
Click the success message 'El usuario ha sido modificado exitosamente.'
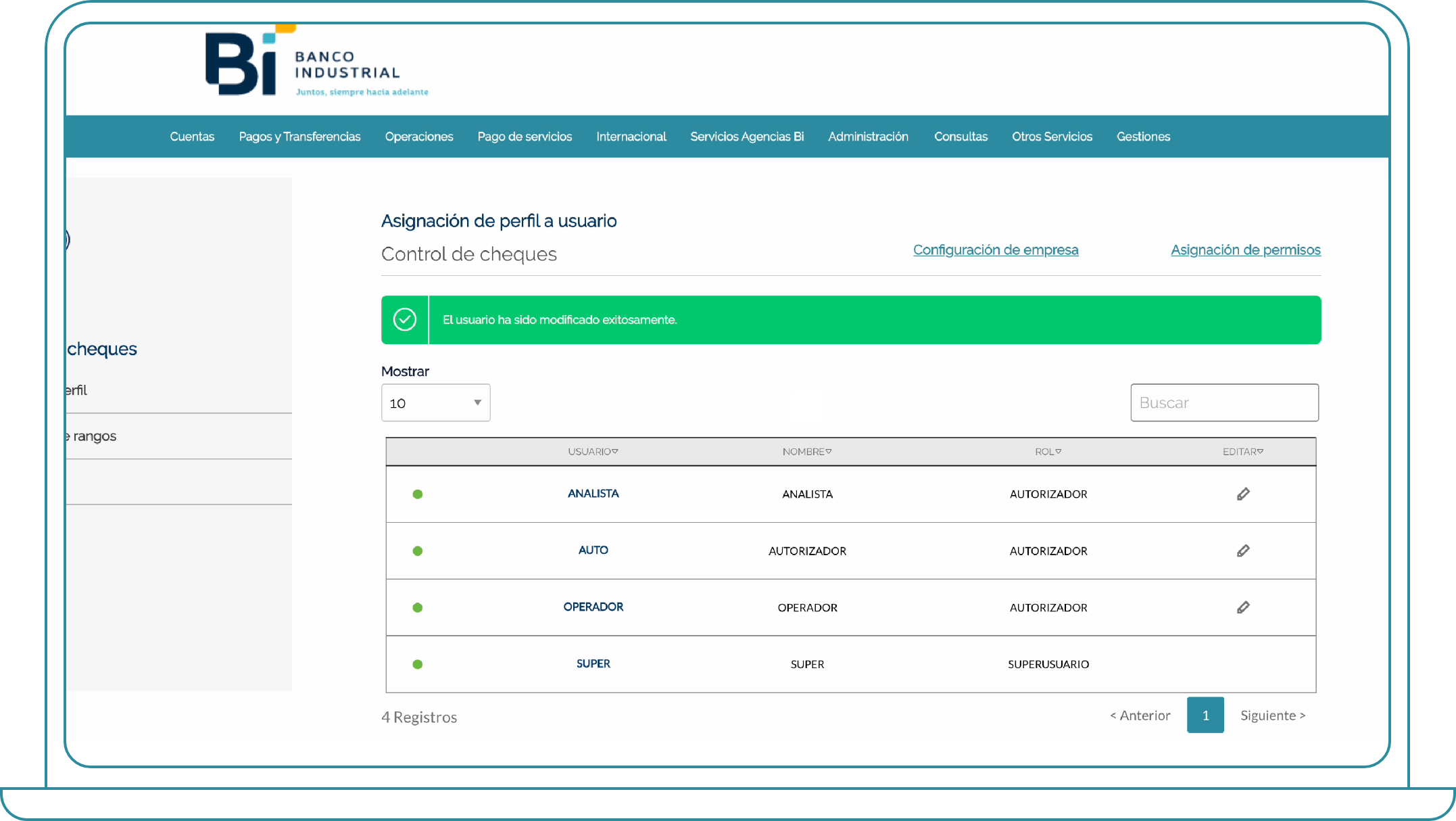[560, 320]
